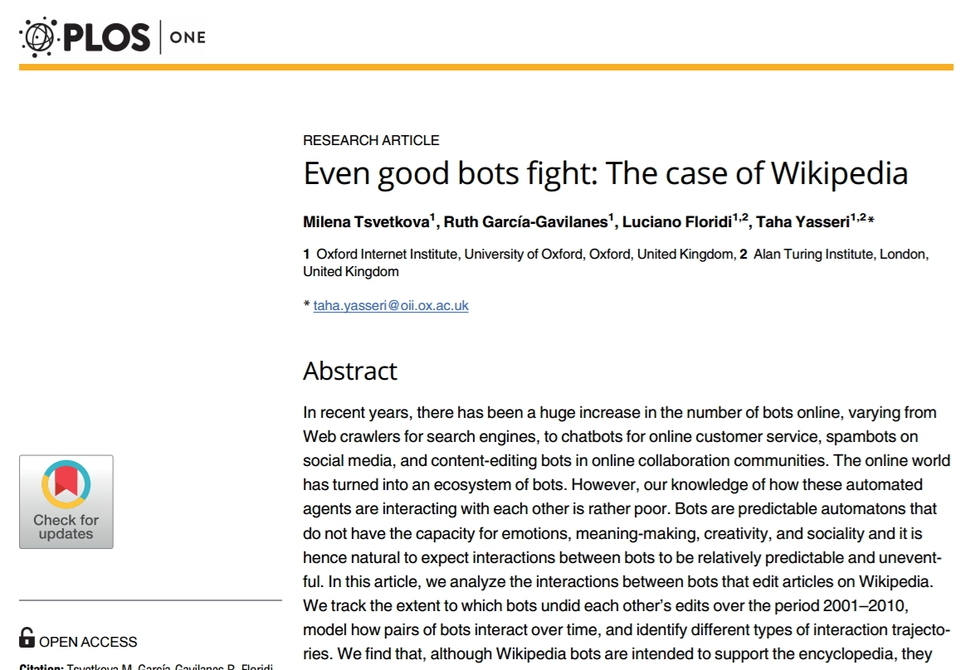970x670 pixels.
Task: Click the Check for updates badge
Action: [66, 502]
